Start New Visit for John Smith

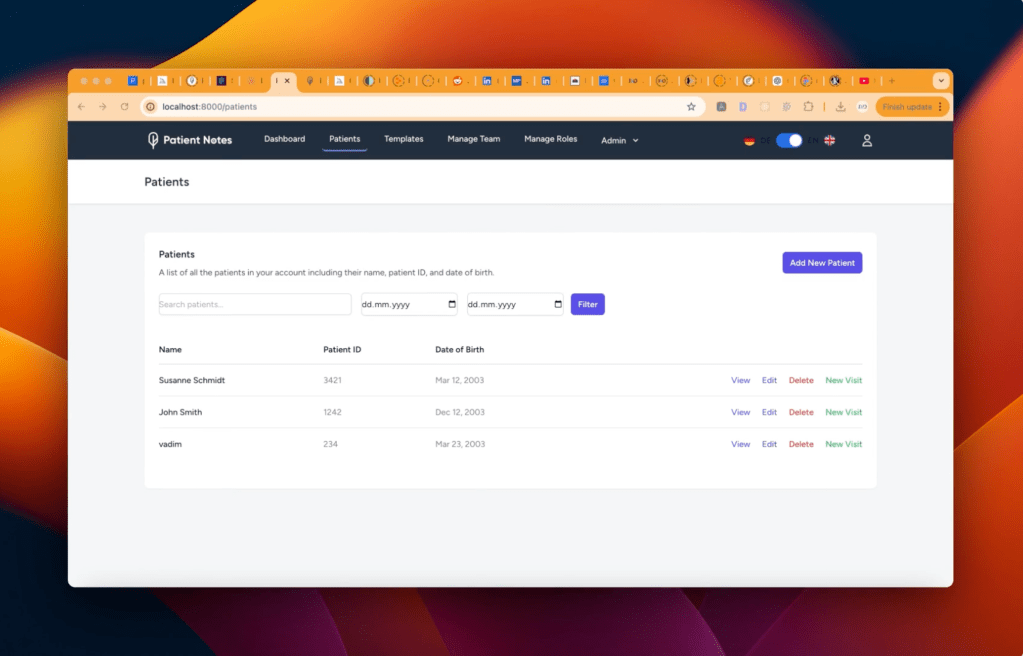[x=844, y=412]
